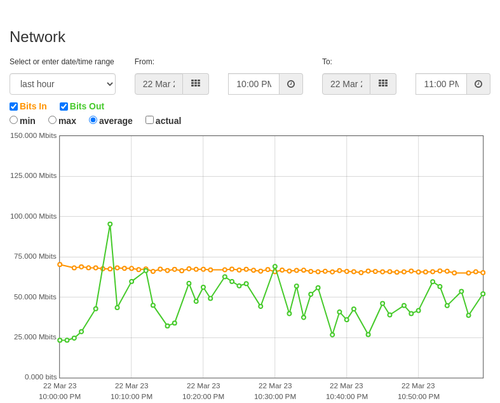This screenshot has width=500, height=403.
Task: Click the '100.000 Mbits' y-axis label
Action: [x=33, y=216]
